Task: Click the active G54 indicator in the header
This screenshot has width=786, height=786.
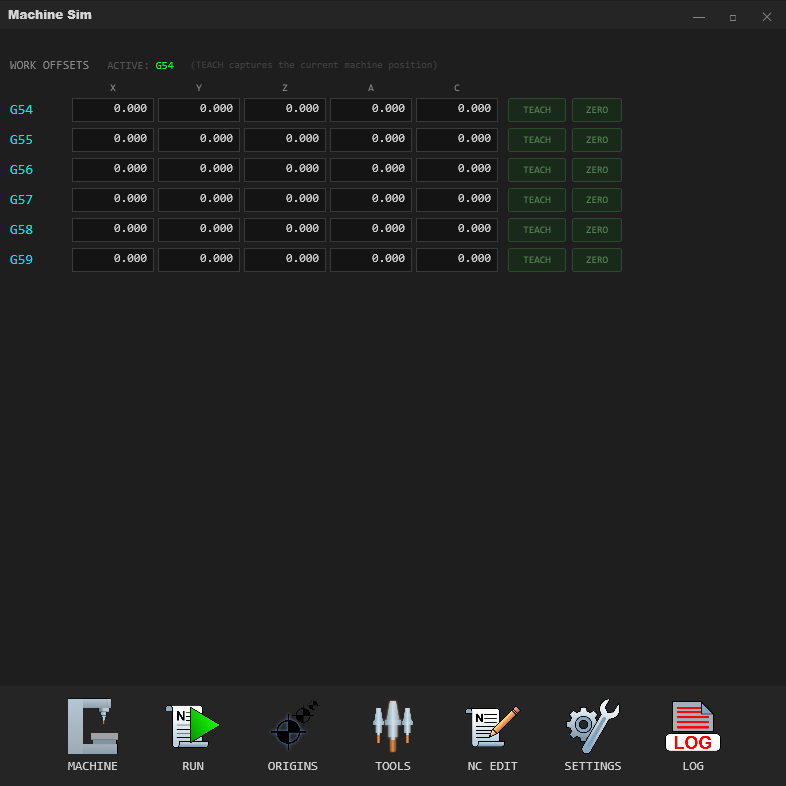Action: point(164,66)
